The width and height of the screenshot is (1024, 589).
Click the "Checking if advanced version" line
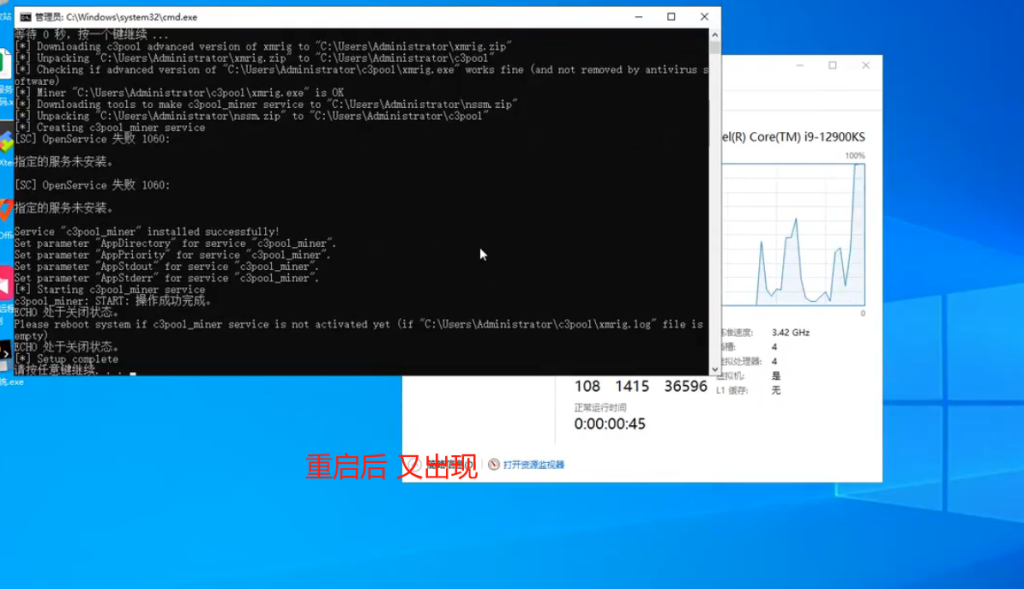(361, 75)
